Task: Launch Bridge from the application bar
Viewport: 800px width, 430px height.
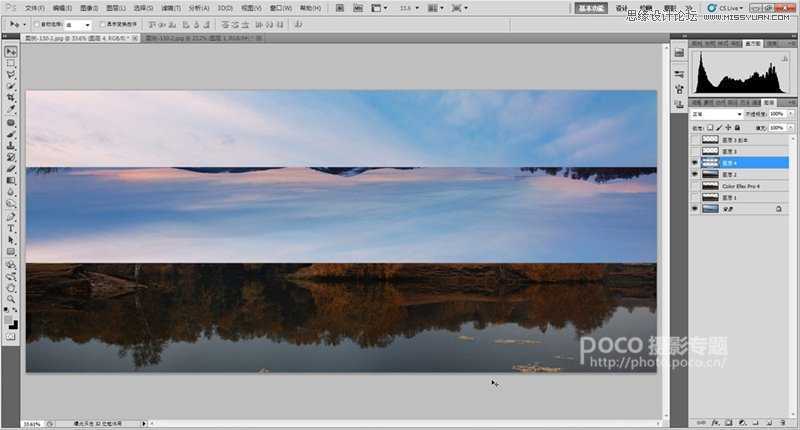Action: coord(340,8)
